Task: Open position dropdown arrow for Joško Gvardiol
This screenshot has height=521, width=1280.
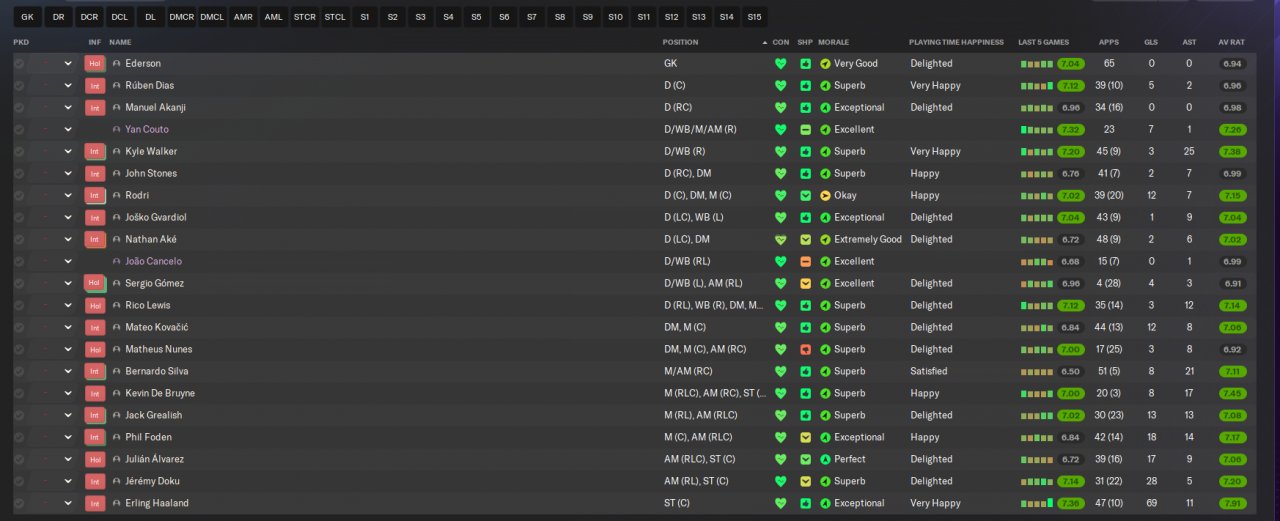Action: click(68, 217)
